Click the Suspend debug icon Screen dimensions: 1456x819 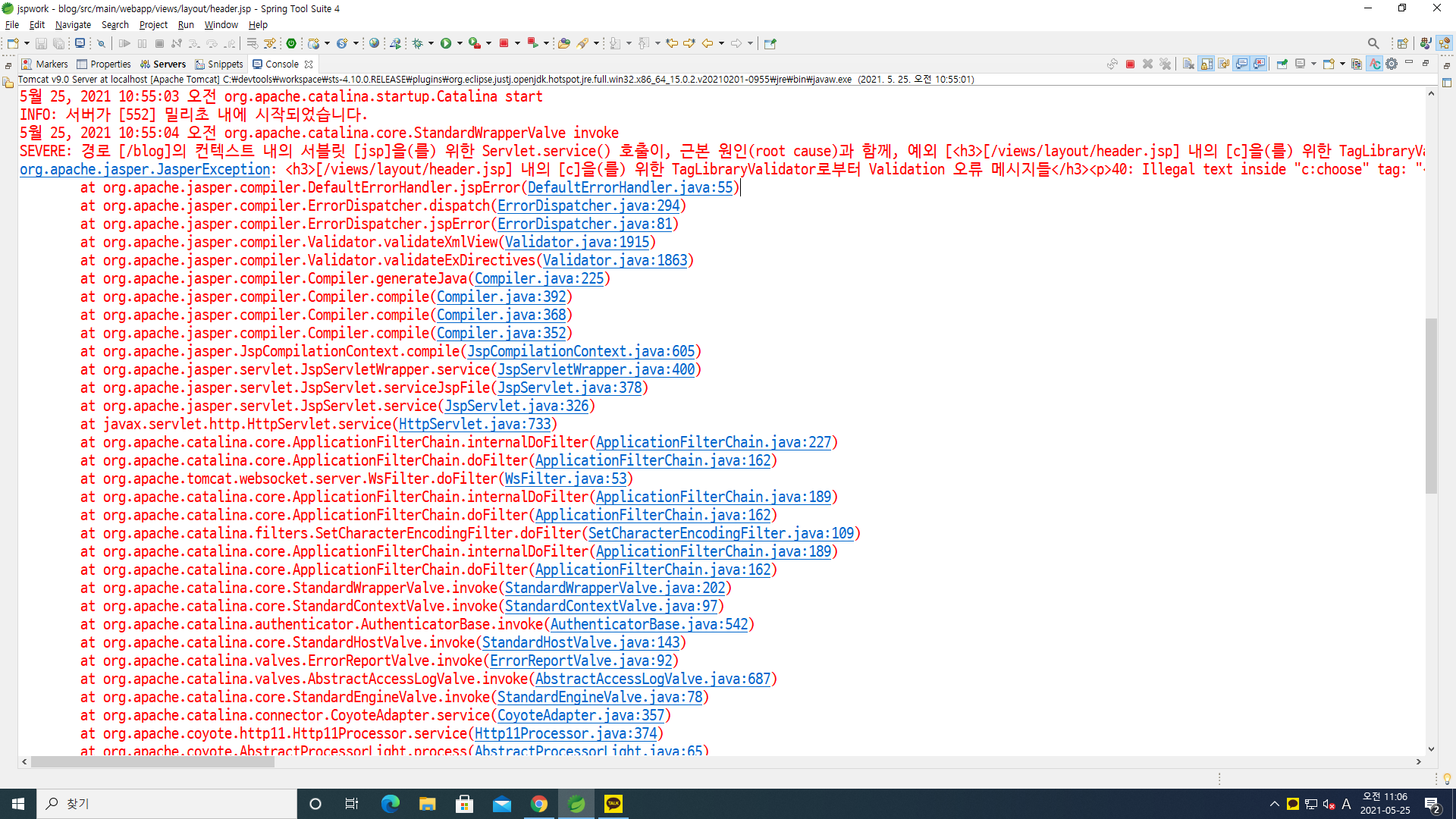pos(143,43)
